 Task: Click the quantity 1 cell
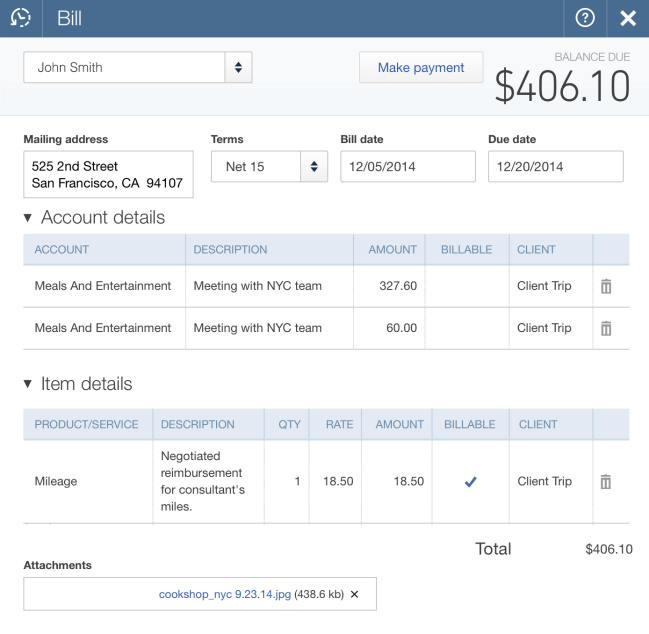click(x=287, y=481)
